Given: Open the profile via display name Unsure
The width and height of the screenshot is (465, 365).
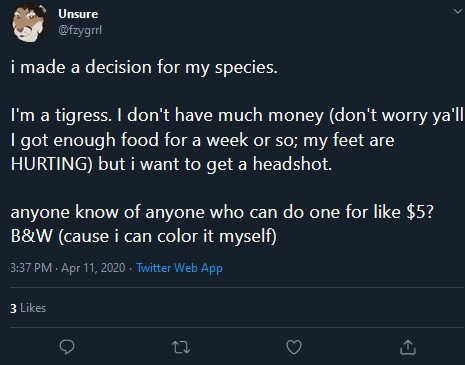Looking at the screenshot, I should [78, 14].
